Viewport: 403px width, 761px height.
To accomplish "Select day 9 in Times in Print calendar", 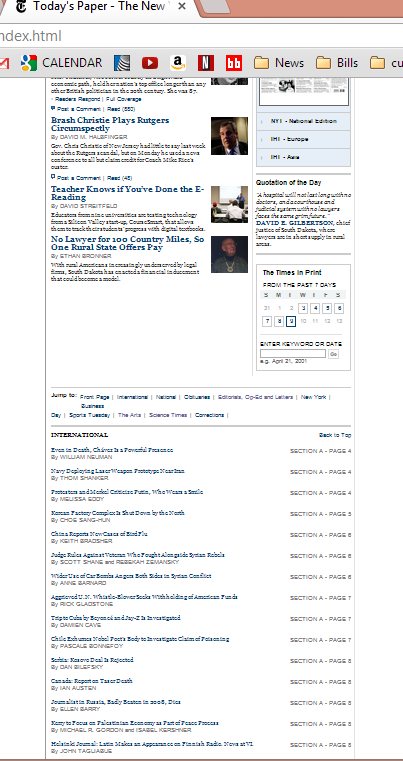I will 291,321.
